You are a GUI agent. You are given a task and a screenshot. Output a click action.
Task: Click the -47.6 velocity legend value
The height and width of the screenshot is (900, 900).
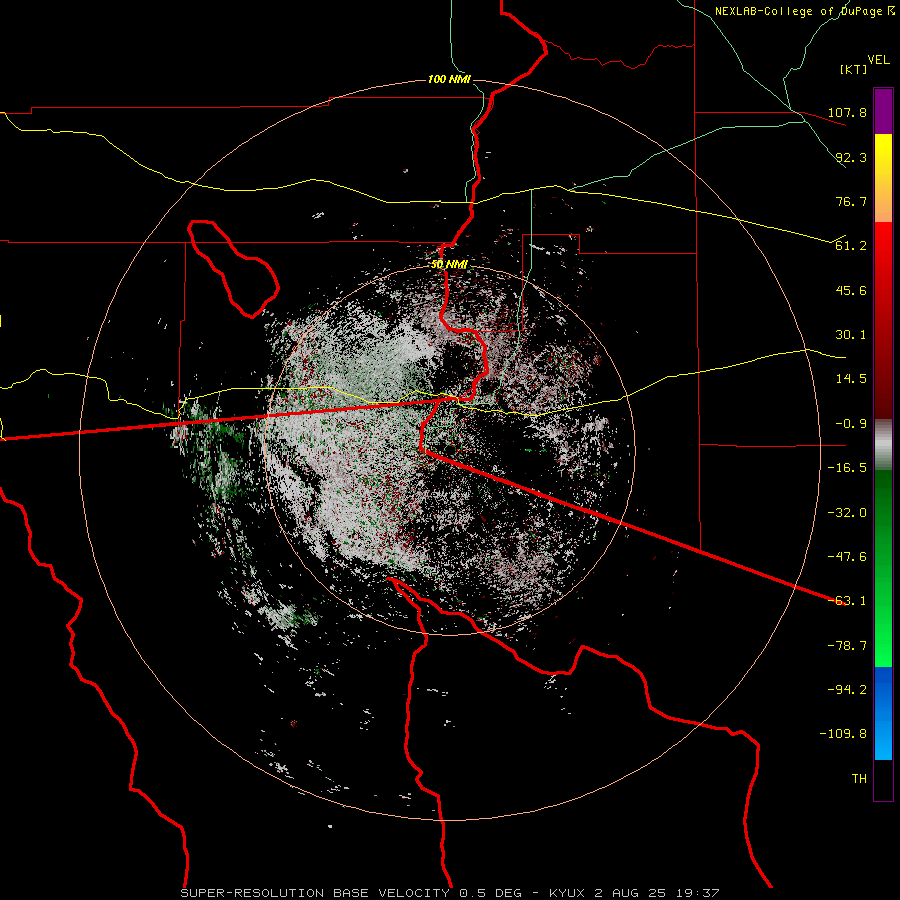pyautogui.click(x=847, y=557)
